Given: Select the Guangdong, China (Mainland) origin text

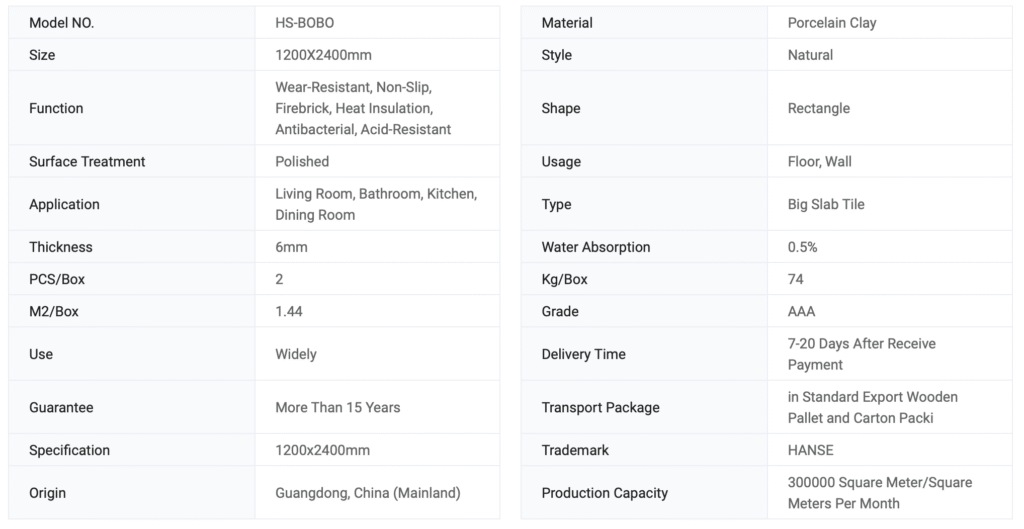Looking at the screenshot, I should click(368, 493).
